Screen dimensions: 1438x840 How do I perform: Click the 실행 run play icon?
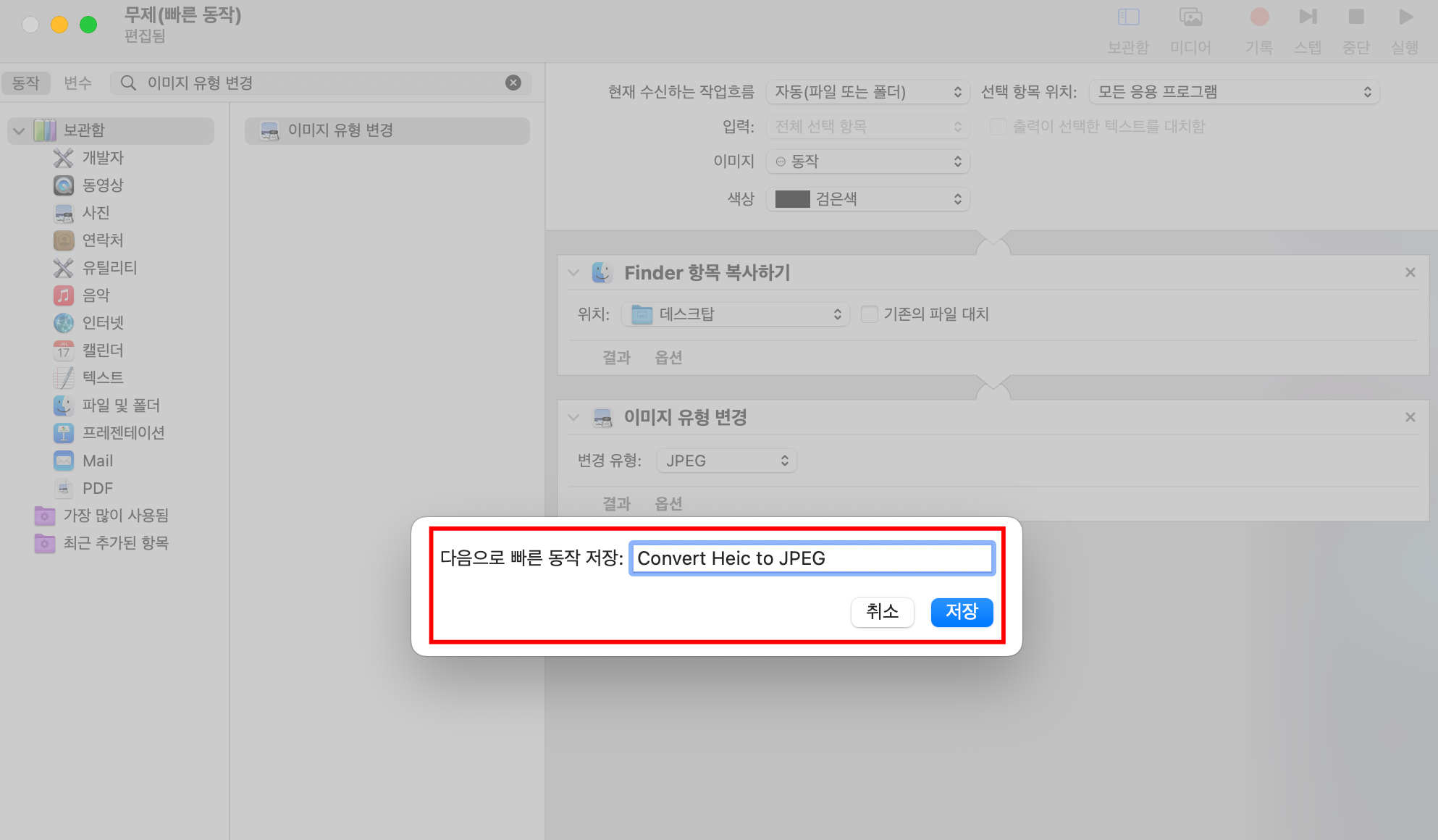(x=1405, y=17)
